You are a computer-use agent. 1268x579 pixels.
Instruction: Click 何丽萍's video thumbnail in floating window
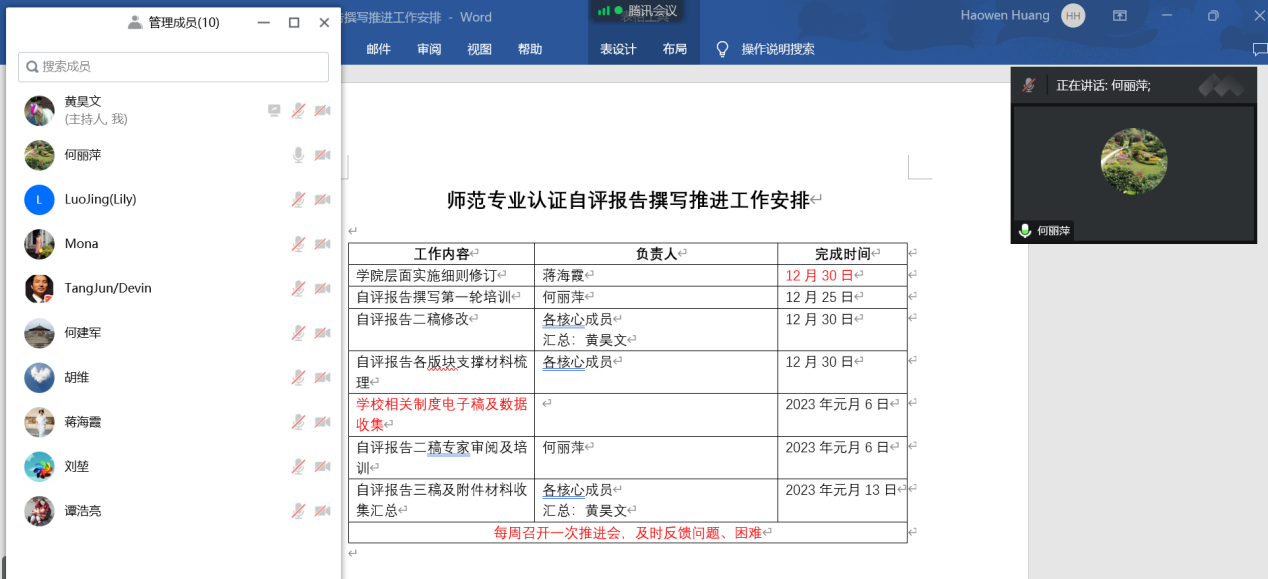pyautogui.click(x=1133, y=162)
